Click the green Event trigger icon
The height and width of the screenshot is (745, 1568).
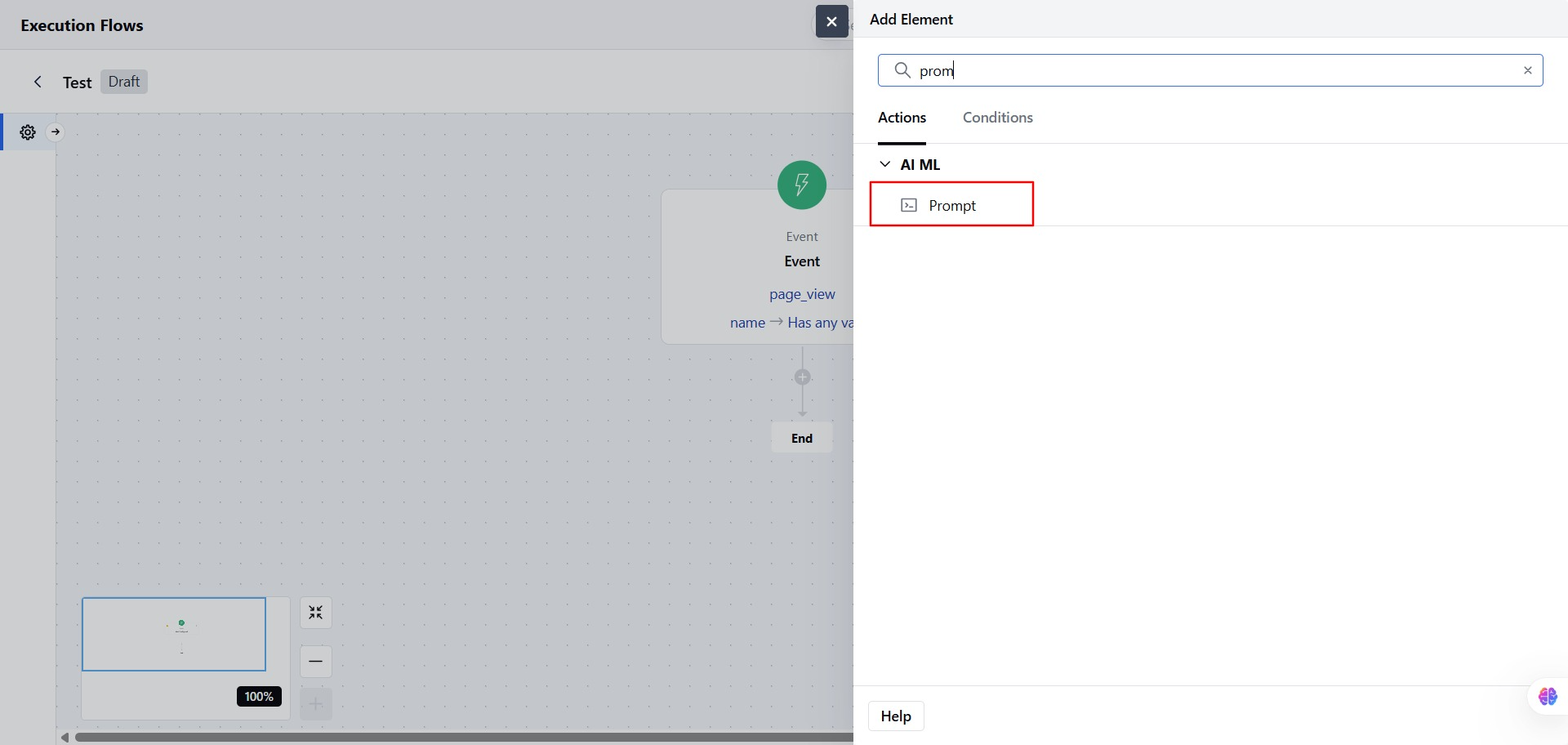click(x=802, y=185)
